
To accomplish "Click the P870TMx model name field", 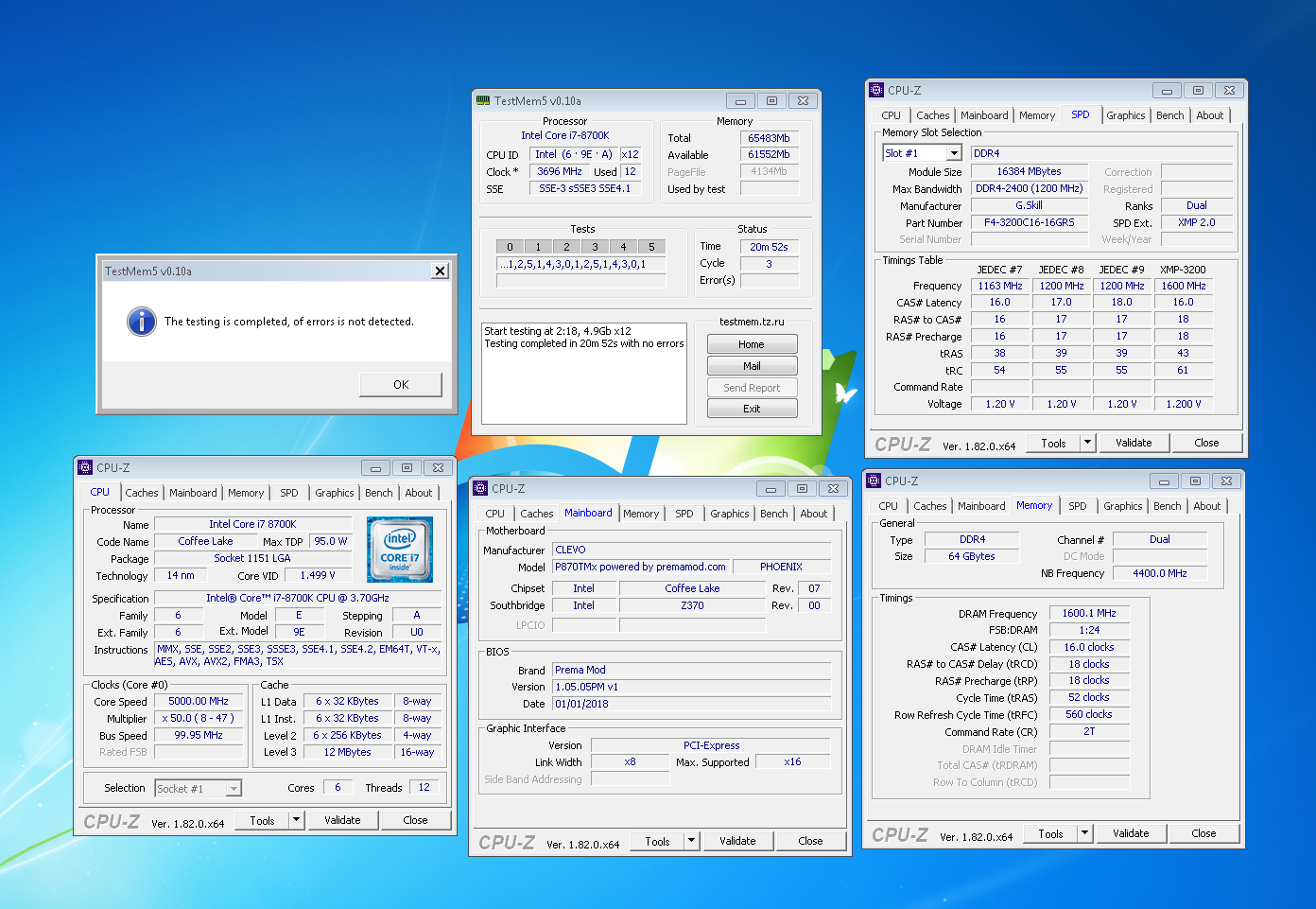I will click(x=641, y=567).
